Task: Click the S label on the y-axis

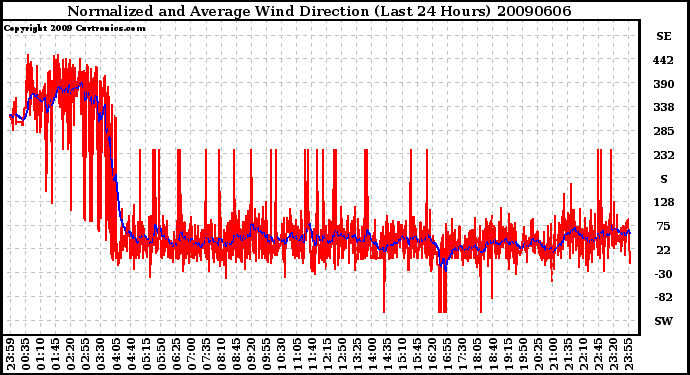Action: point(664,179)
